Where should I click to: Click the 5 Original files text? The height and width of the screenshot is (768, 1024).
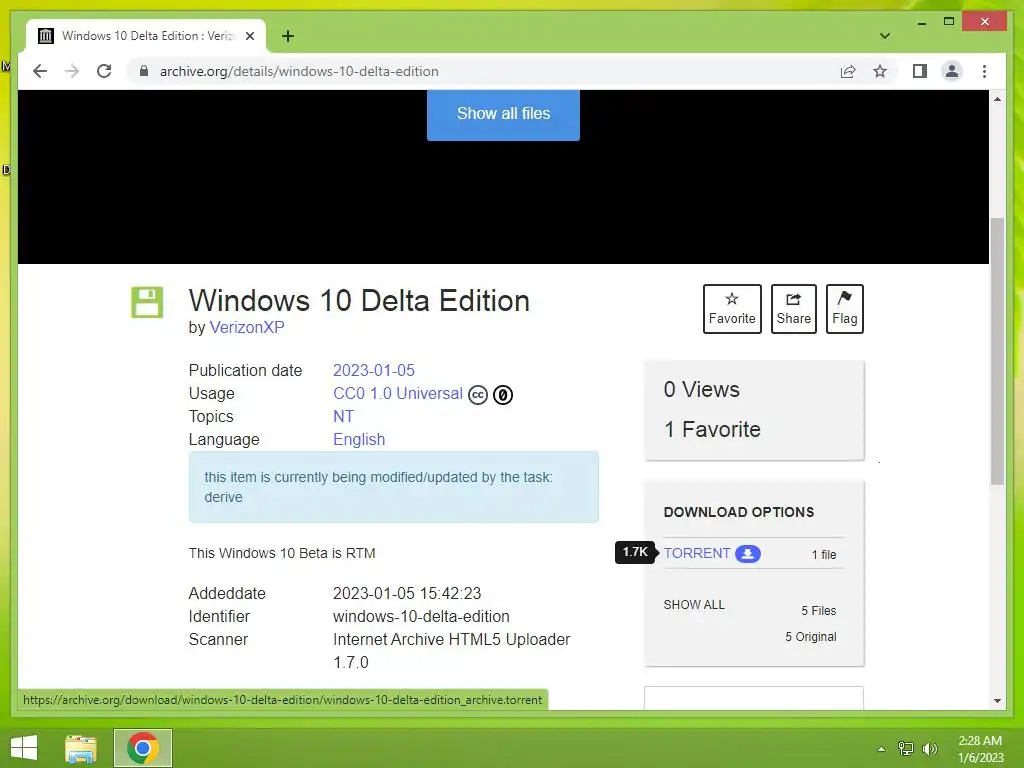pyautogui.click(x=810, y=637)
